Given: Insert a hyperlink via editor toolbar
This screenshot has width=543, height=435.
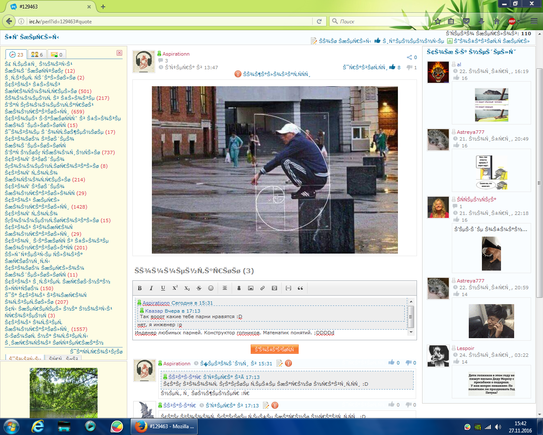Looking at the screenshot, I should [262, 288].
